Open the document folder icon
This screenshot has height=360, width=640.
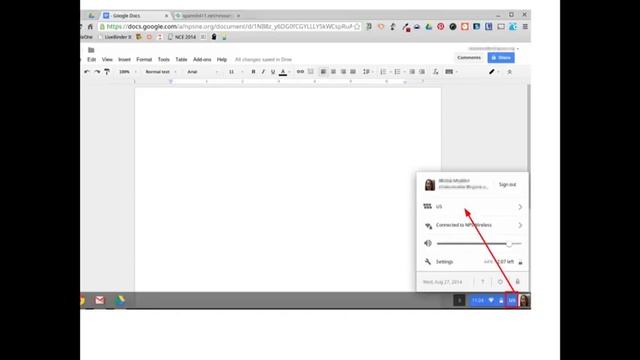tap(91, 50)
